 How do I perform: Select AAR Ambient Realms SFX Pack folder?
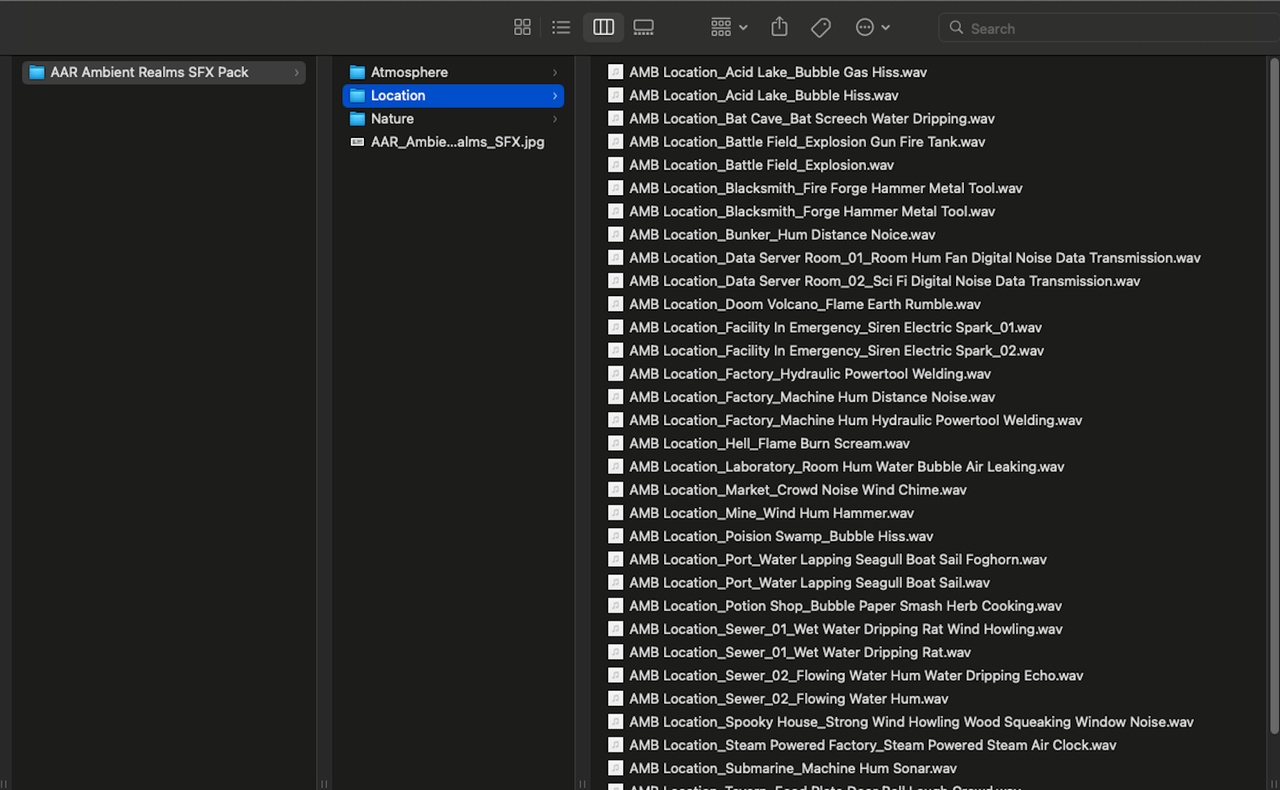click(x=164, y=72)
